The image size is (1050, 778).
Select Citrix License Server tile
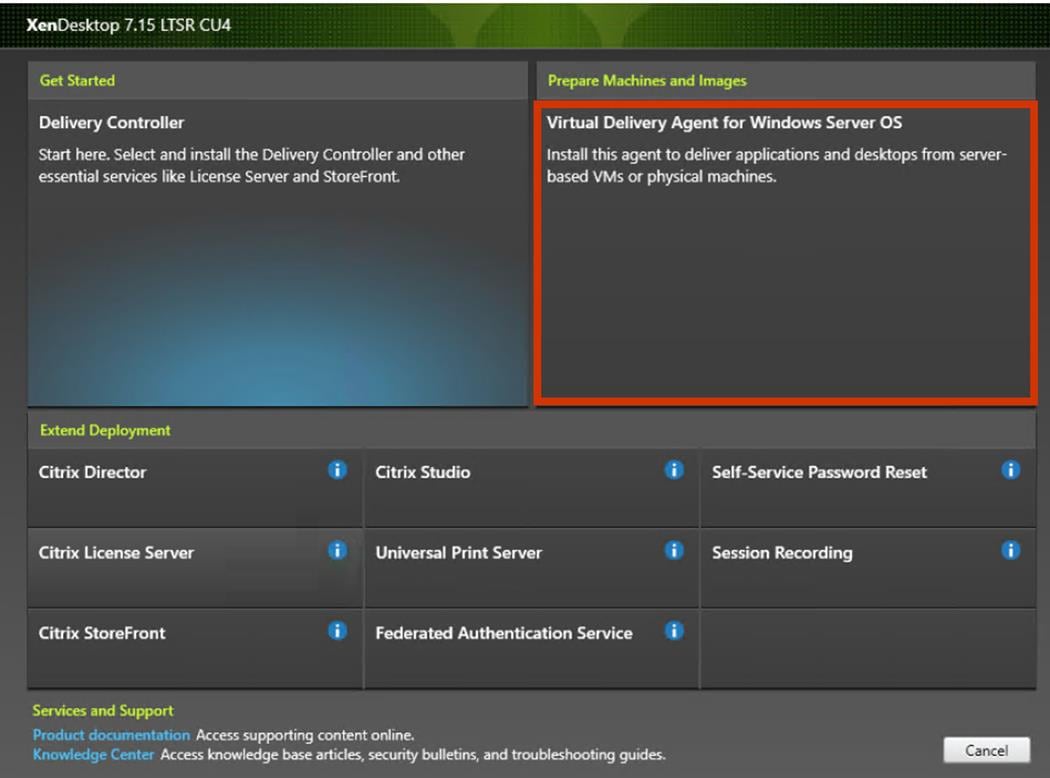[195, 568]
